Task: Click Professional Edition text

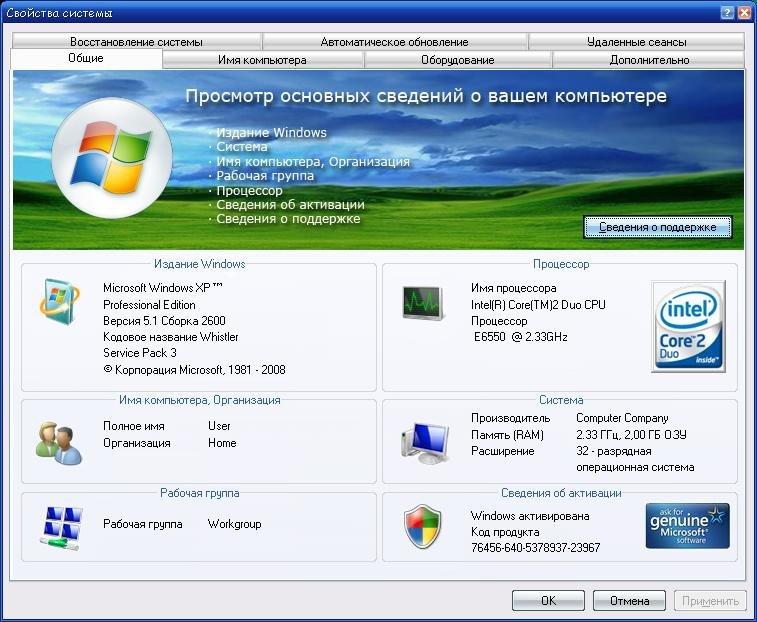Action: pyautogui.click(x=149, y=305)
